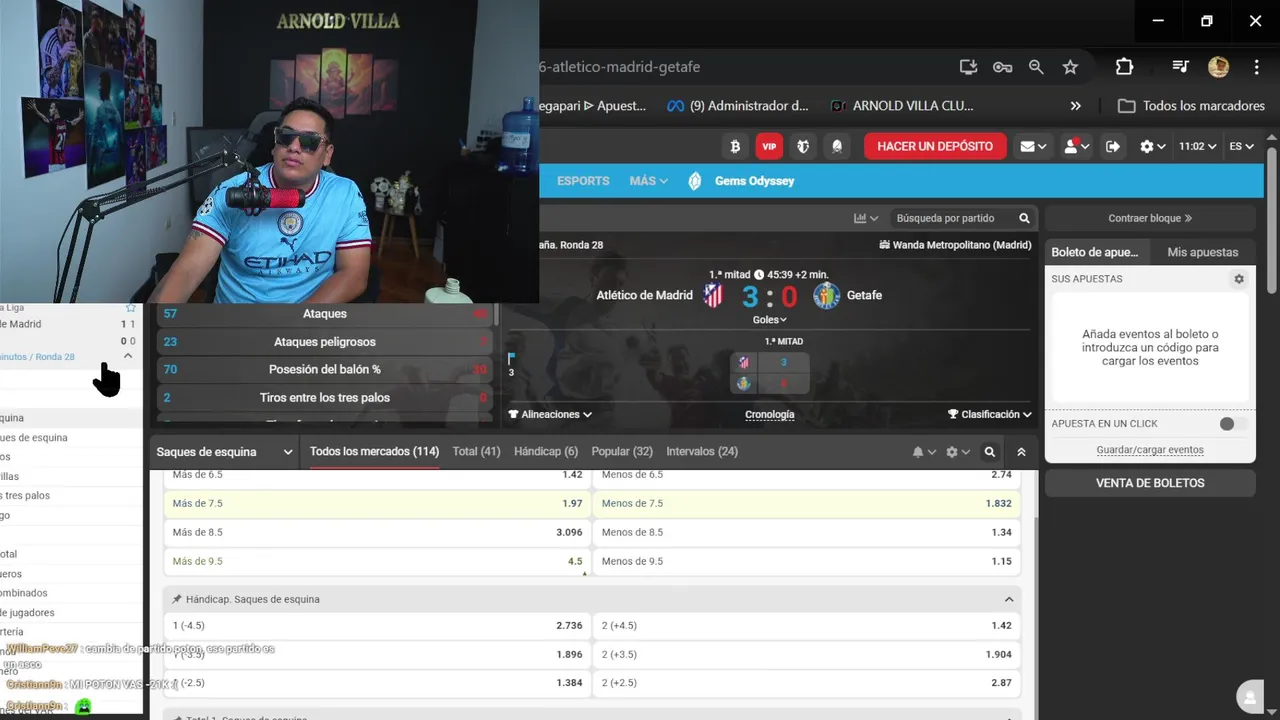Open the Cronología link
The height and width of the screenshot is (720, 1280).
pyautogui.click(x=770, y=414)
